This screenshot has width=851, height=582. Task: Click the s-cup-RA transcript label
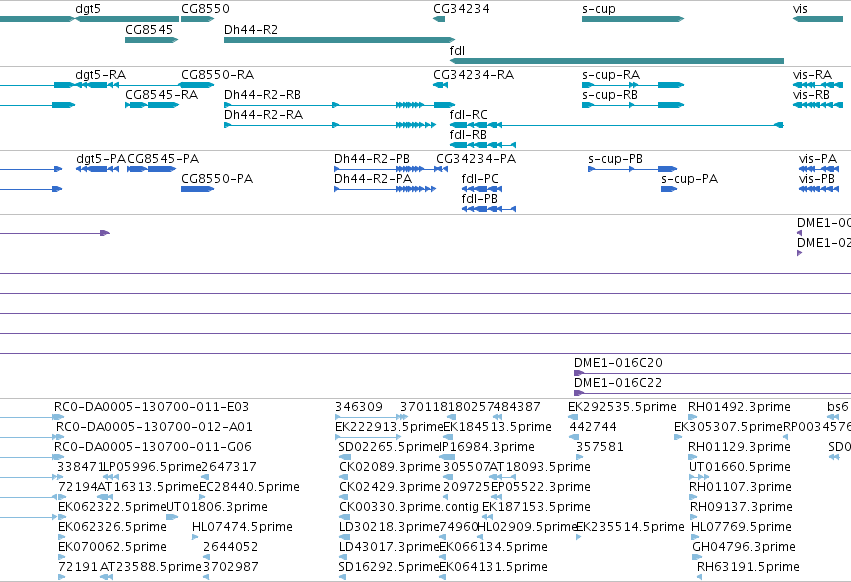coord(611,74)
